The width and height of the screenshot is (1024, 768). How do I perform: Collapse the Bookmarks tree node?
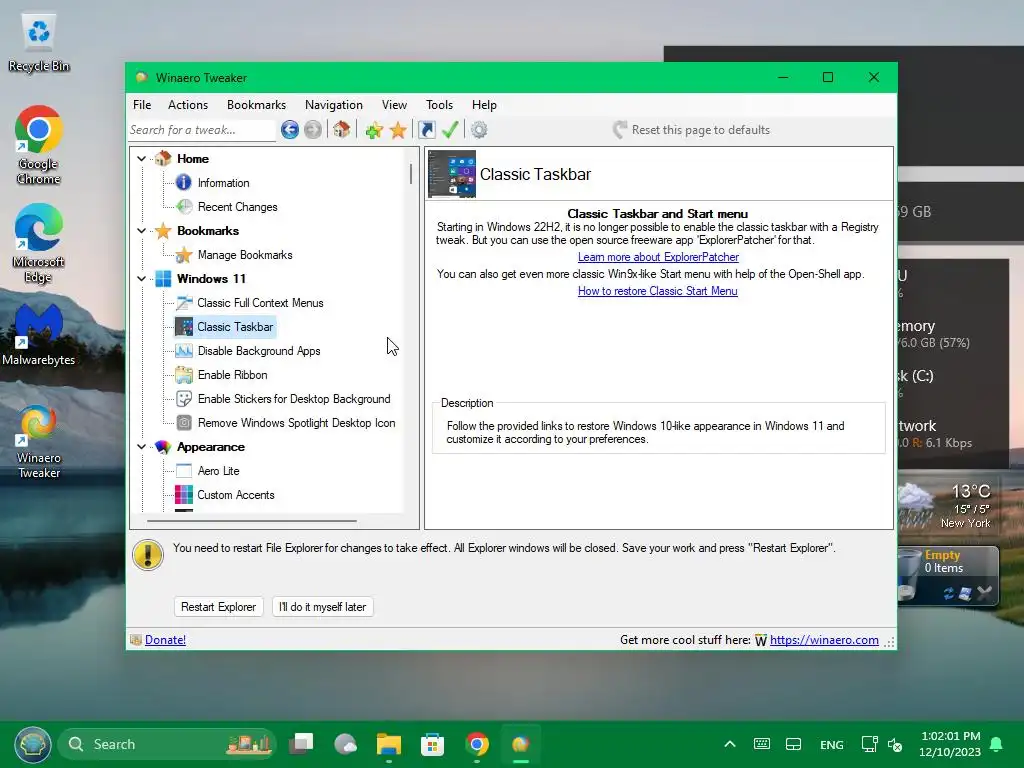pyautogui.click(x=141, y=231)
